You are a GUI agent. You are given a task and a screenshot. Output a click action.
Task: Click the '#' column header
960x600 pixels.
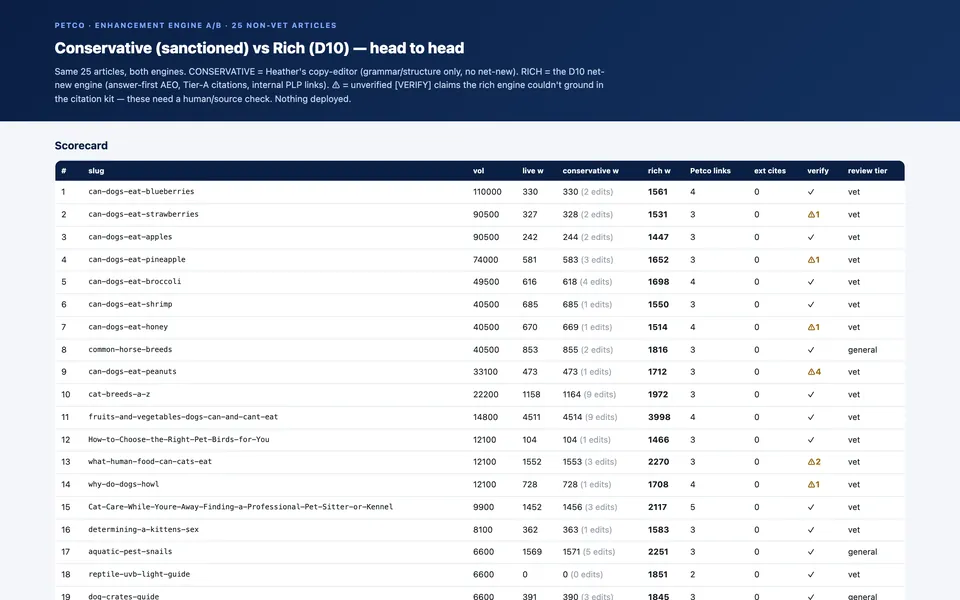[x=64, y=171]
